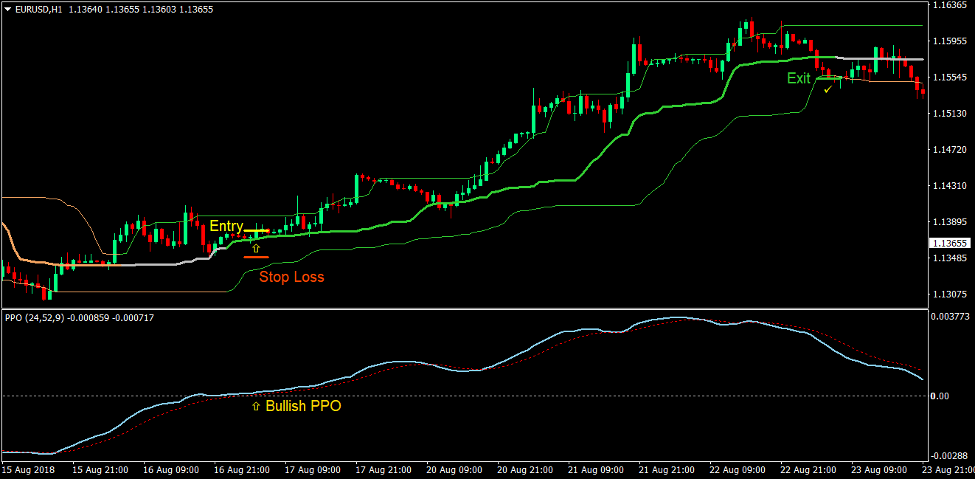Click the 20 Aug 21:00 time label
The height and width of the screenshot is (479, 977).
[x=526, y=470]
